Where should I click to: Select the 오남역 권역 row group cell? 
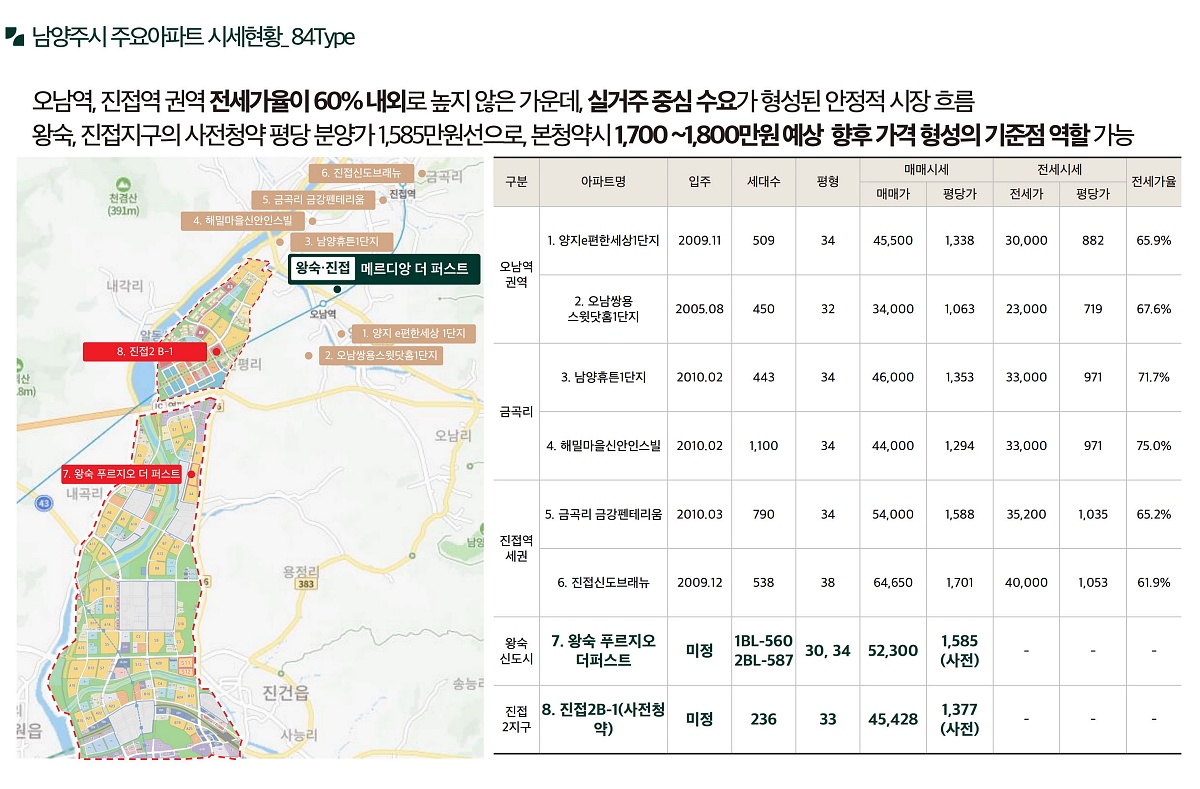click(x=516, y=275)
